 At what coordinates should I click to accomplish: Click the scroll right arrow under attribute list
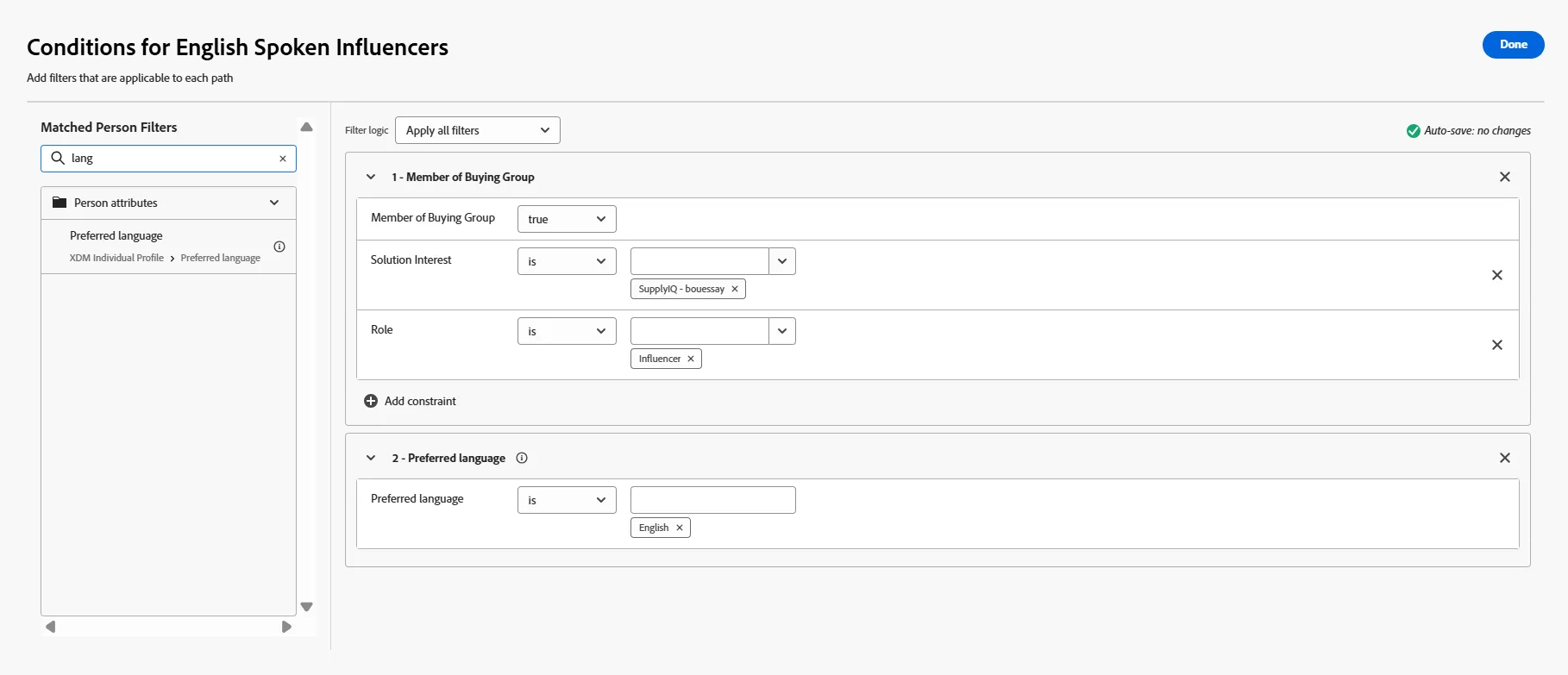click(x=286, y=627)
